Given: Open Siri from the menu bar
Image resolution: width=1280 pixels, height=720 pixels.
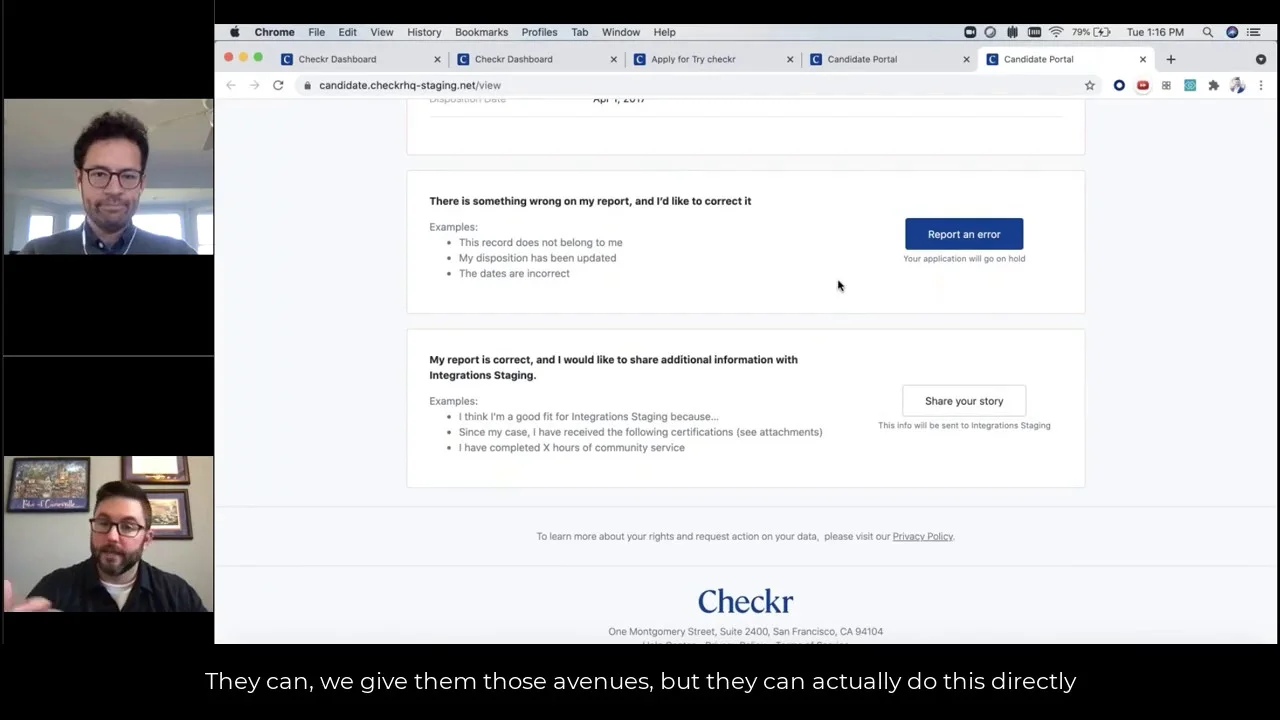Looking at the screenshot, I should (1232, 32).
